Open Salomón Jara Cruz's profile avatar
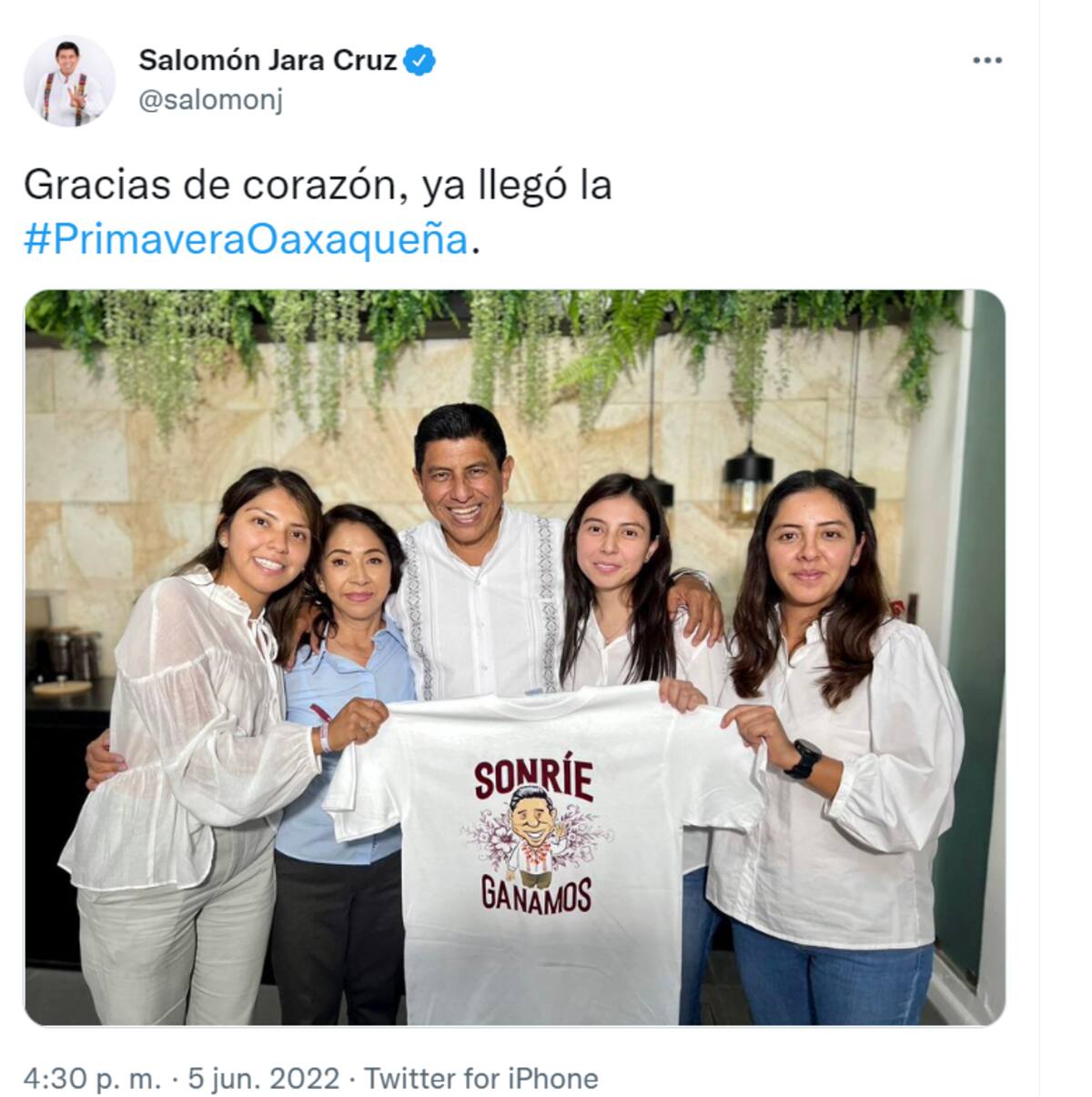Image resolution: width=1092 pixels, height=1097 pixels. (x=69, y=81)
